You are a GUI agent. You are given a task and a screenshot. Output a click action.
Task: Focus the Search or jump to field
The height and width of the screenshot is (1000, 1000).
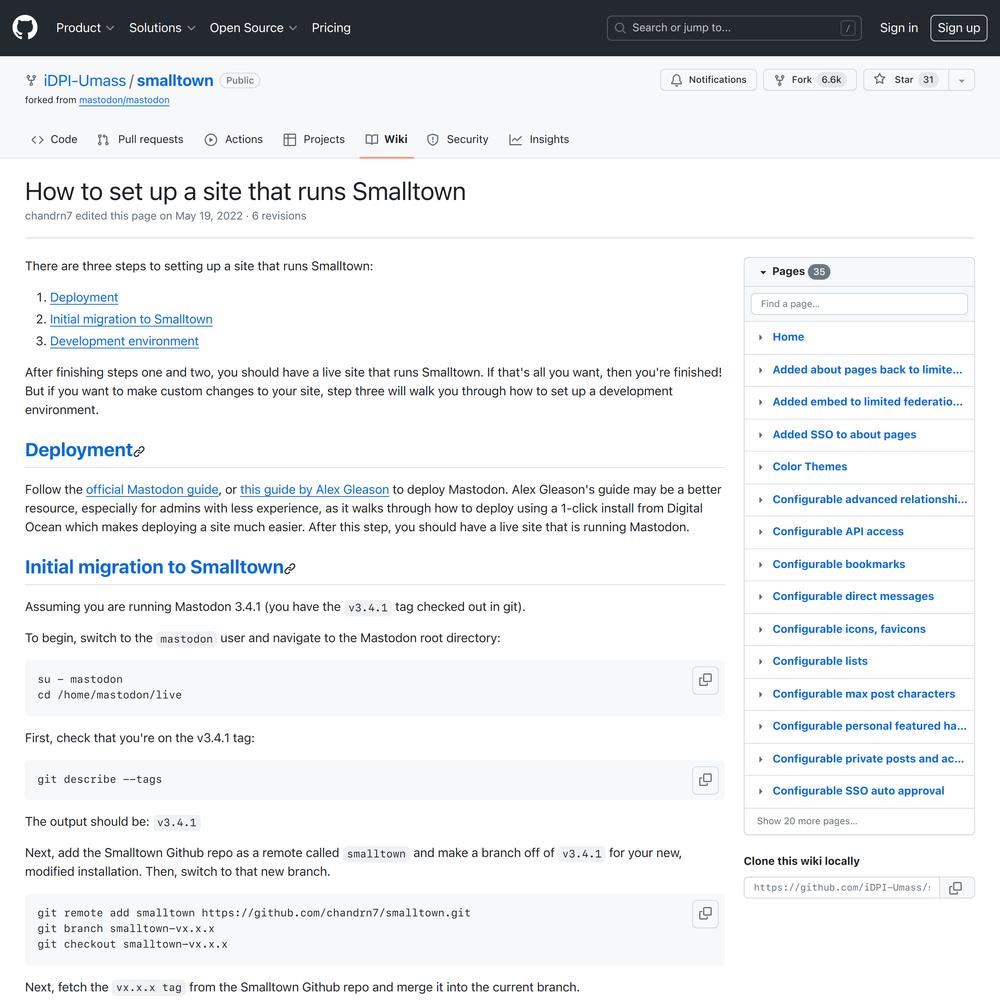(x=734, y=28)
